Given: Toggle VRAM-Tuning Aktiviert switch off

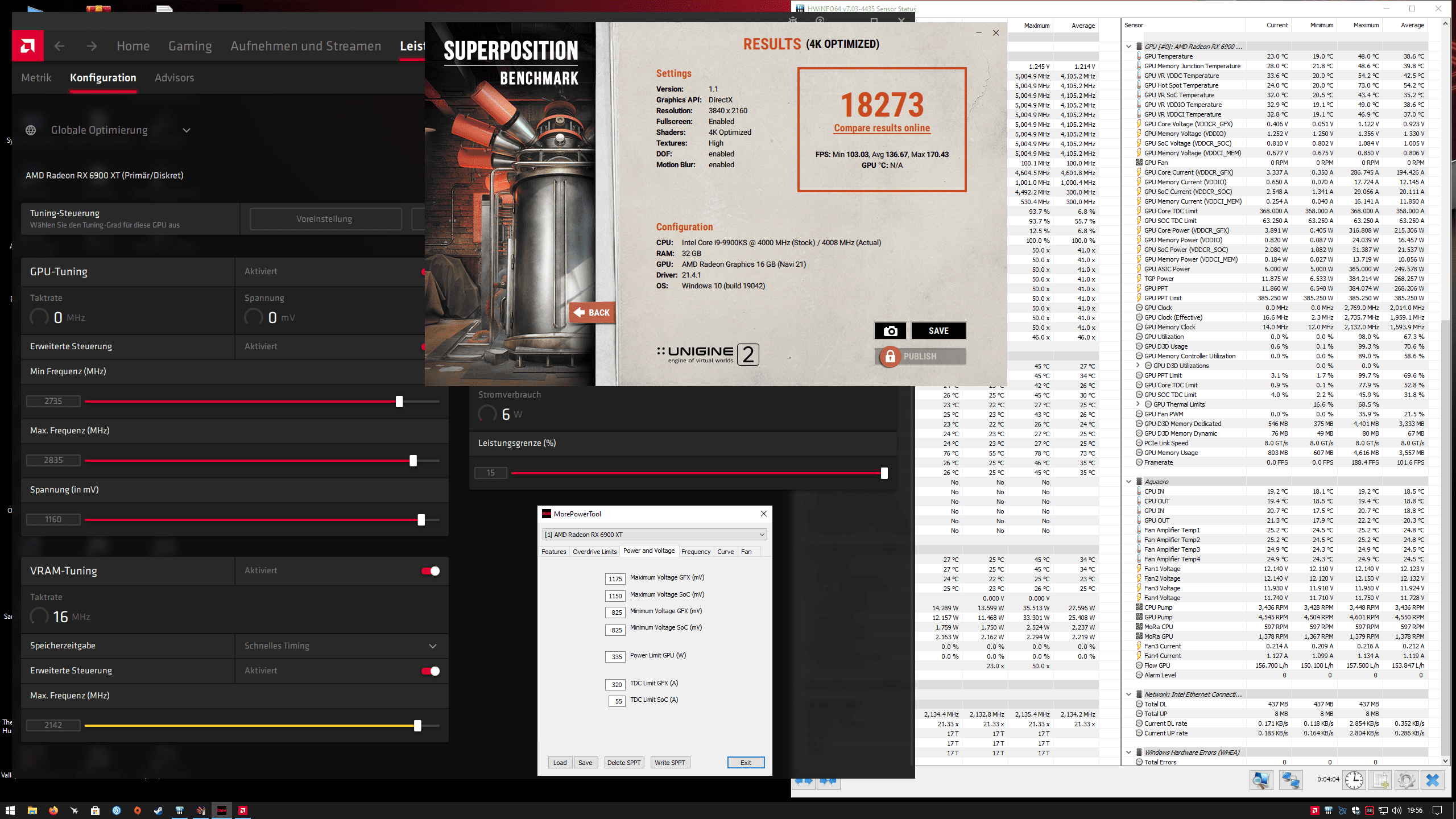Looking at the screenshot, I should tap(431, 571).
